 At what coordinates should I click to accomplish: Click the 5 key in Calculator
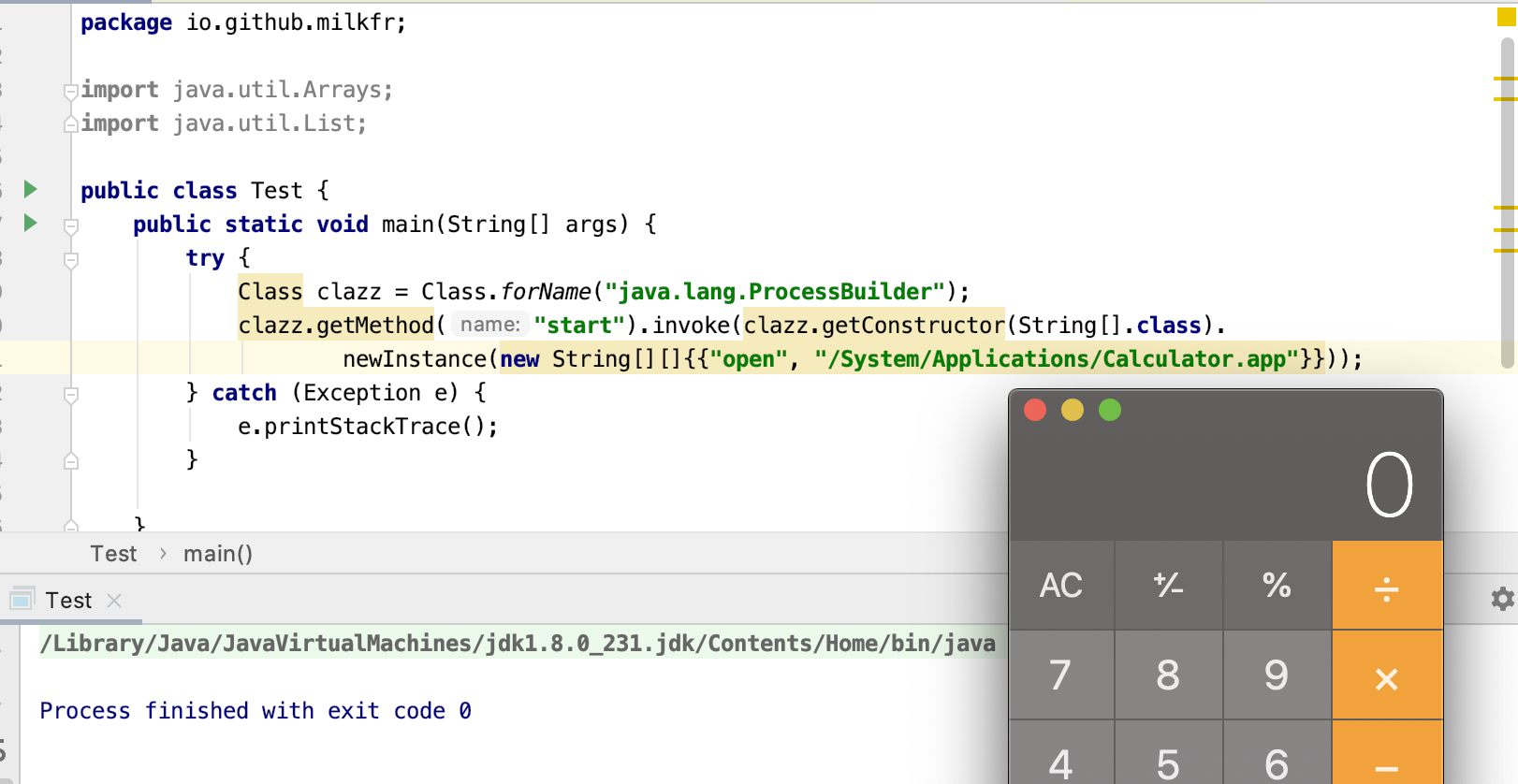pyautogui.click(x=1168, y=754)
